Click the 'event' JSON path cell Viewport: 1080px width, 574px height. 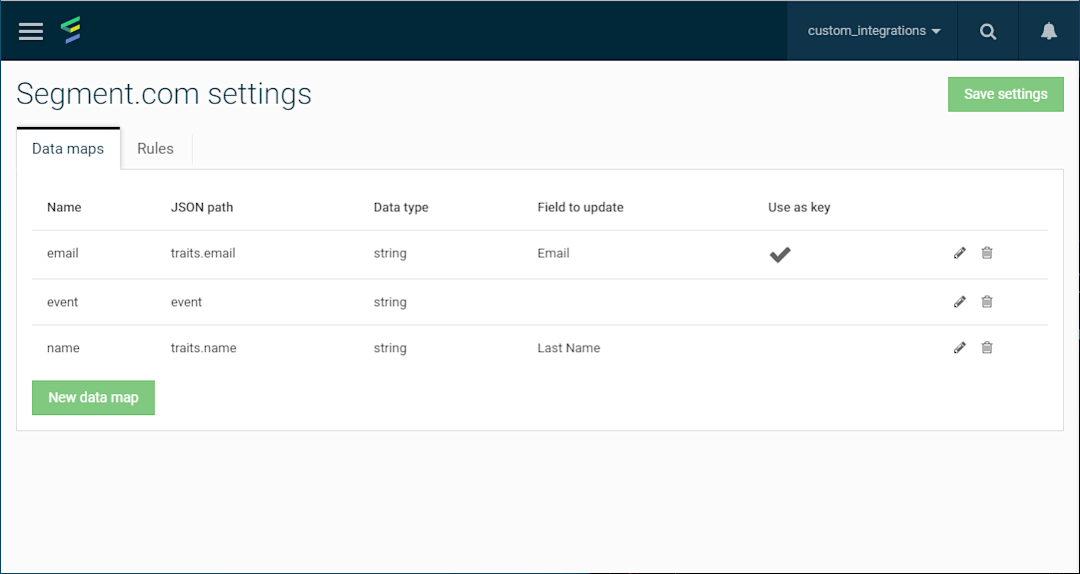point(187,303)
